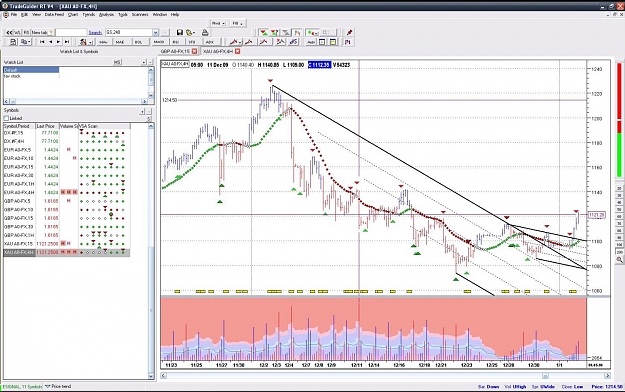Image resolution: width=625 pixels, height=392 pixels.
Task: Click the printer icon in toolbar
Action: (205, 32)
